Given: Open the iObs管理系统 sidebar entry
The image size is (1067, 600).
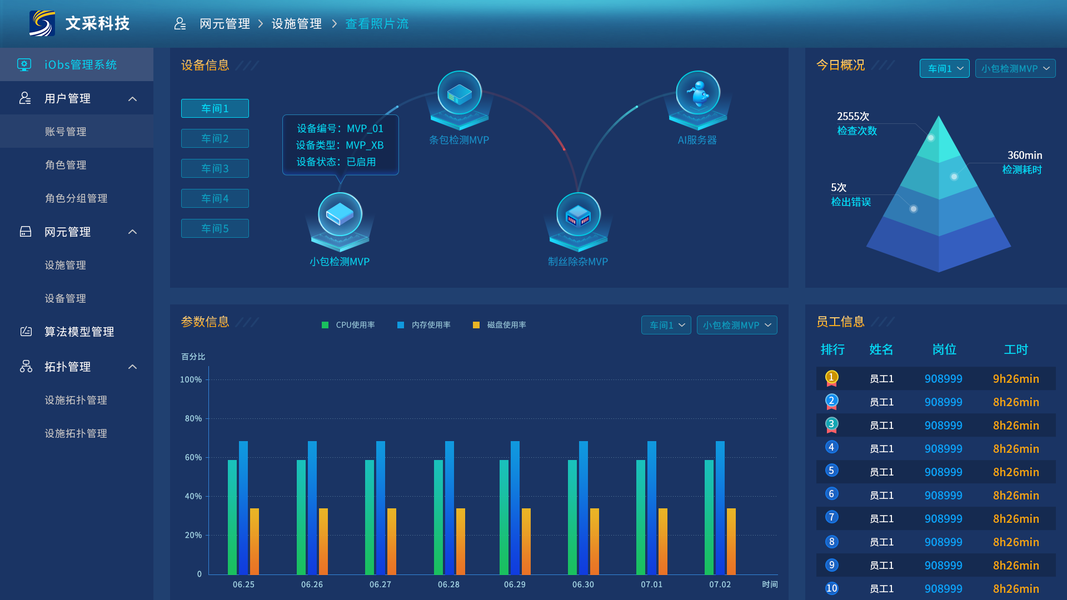Looking at the screenshot, I should point(76,65).
